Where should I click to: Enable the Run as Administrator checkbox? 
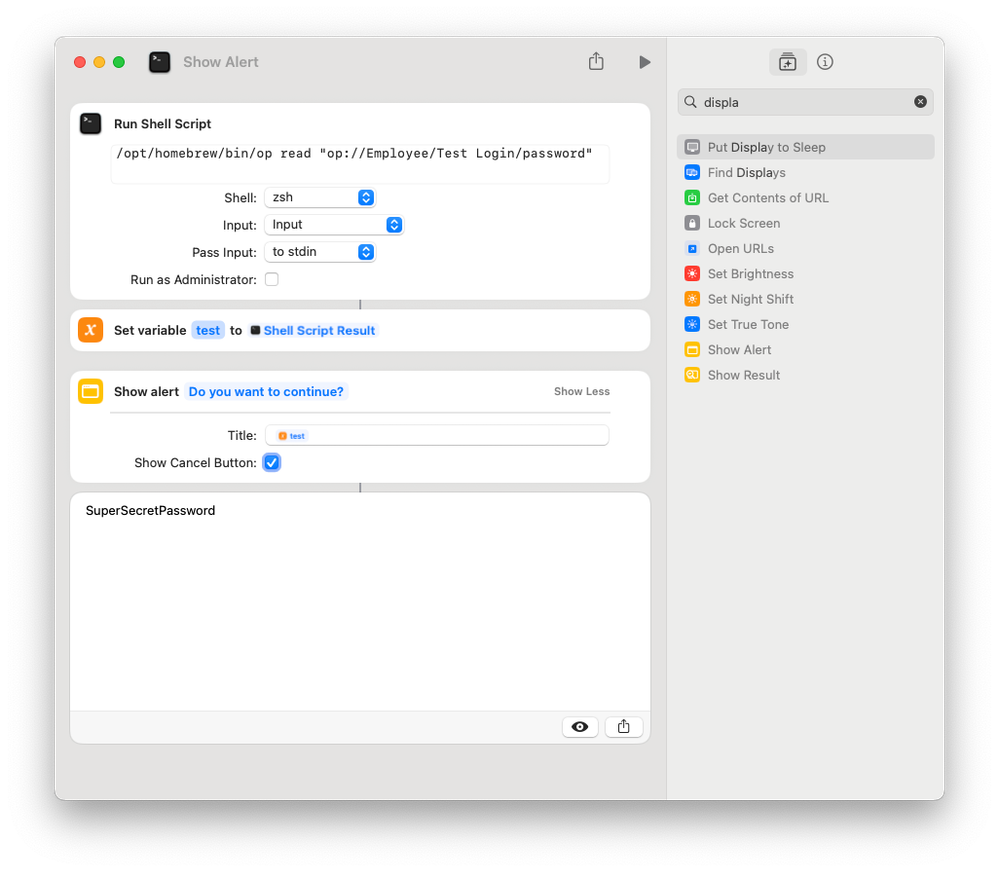click(x=271, y=279)
